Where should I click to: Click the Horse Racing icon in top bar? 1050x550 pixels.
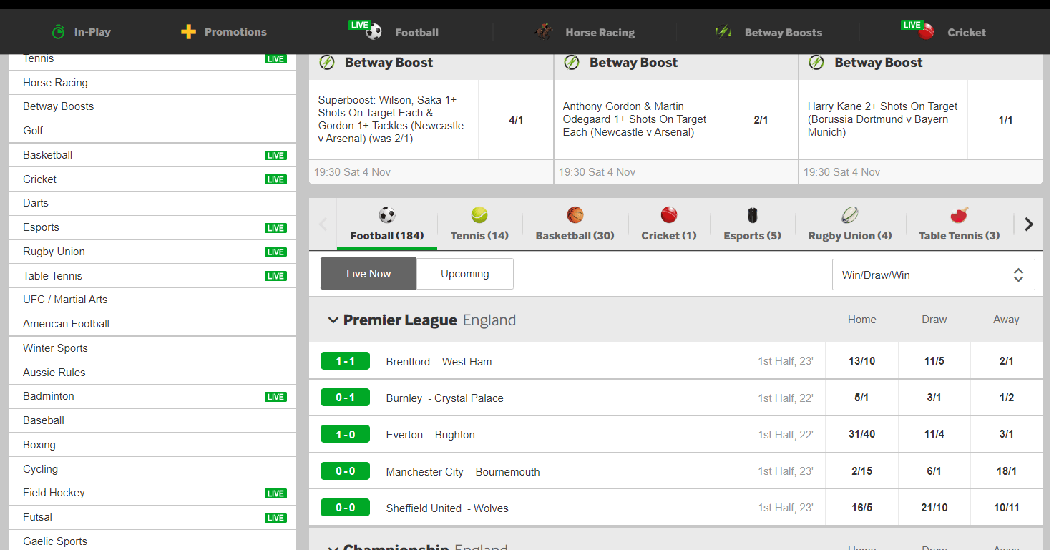tap(544, 31)
